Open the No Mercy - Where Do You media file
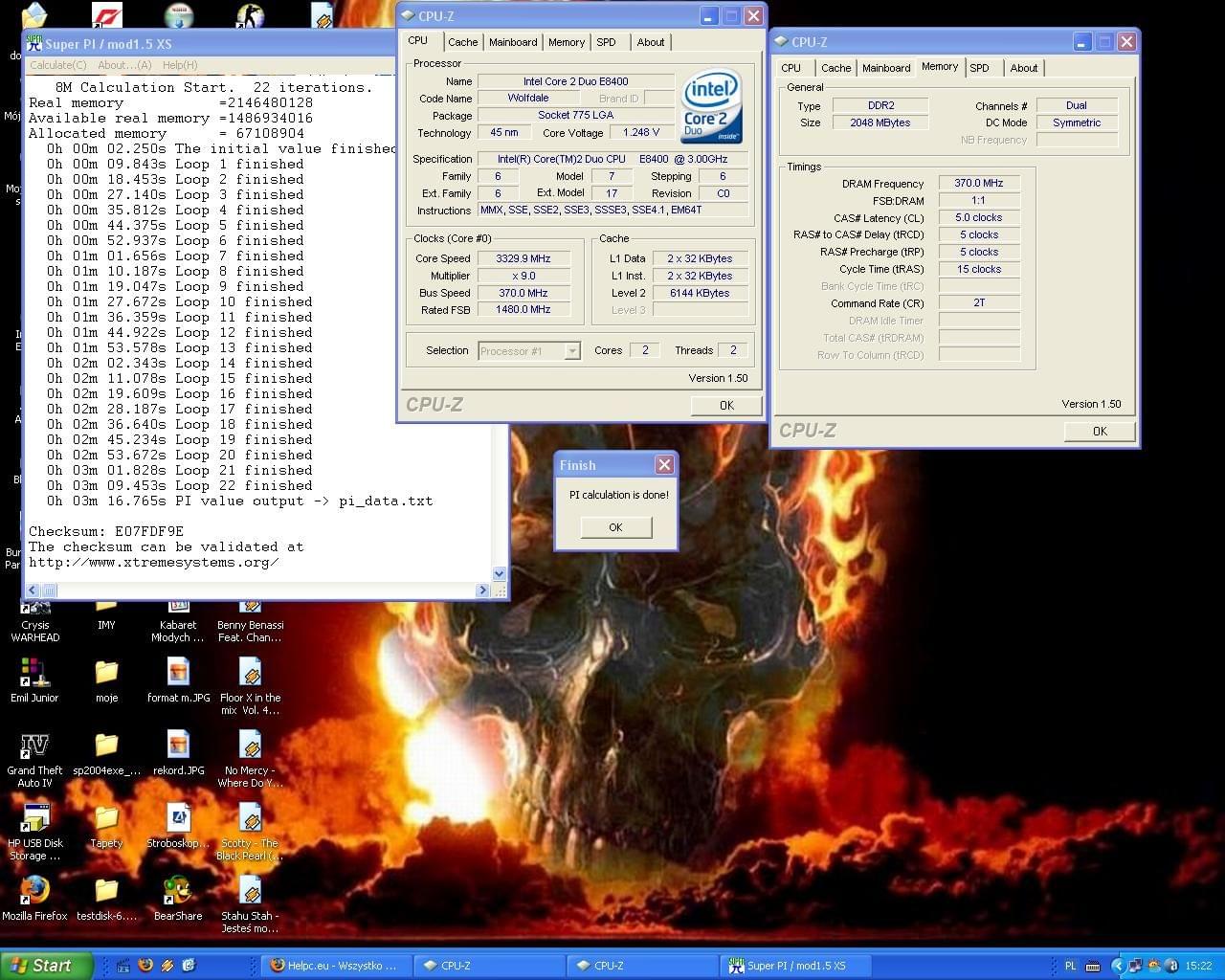Image resolution: width=1225 pixels, height=980 pixels. [250, 760]
